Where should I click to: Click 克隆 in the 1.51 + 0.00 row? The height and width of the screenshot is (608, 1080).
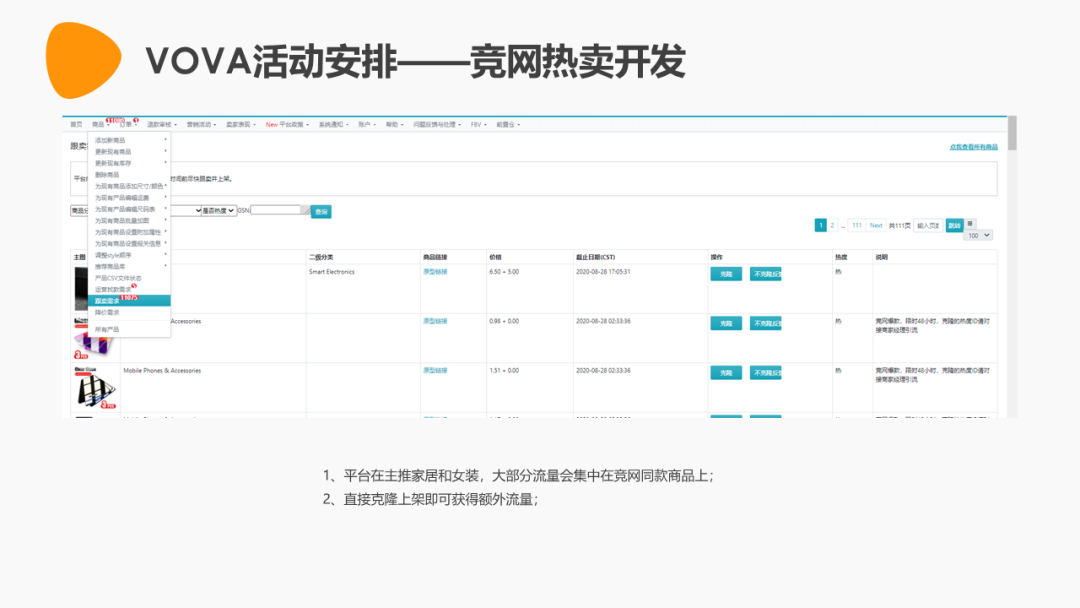tap(726, 373)
